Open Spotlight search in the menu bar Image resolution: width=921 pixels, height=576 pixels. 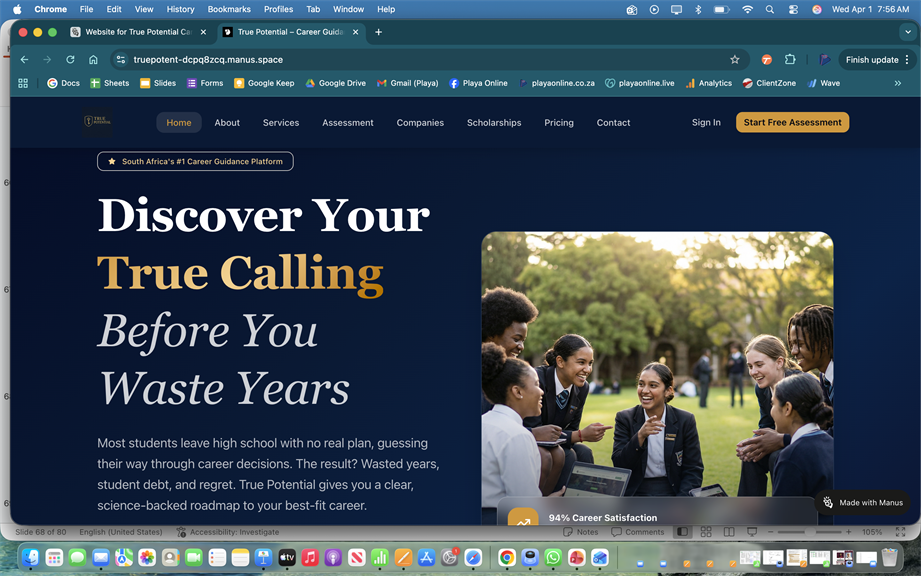coord(769,9)
